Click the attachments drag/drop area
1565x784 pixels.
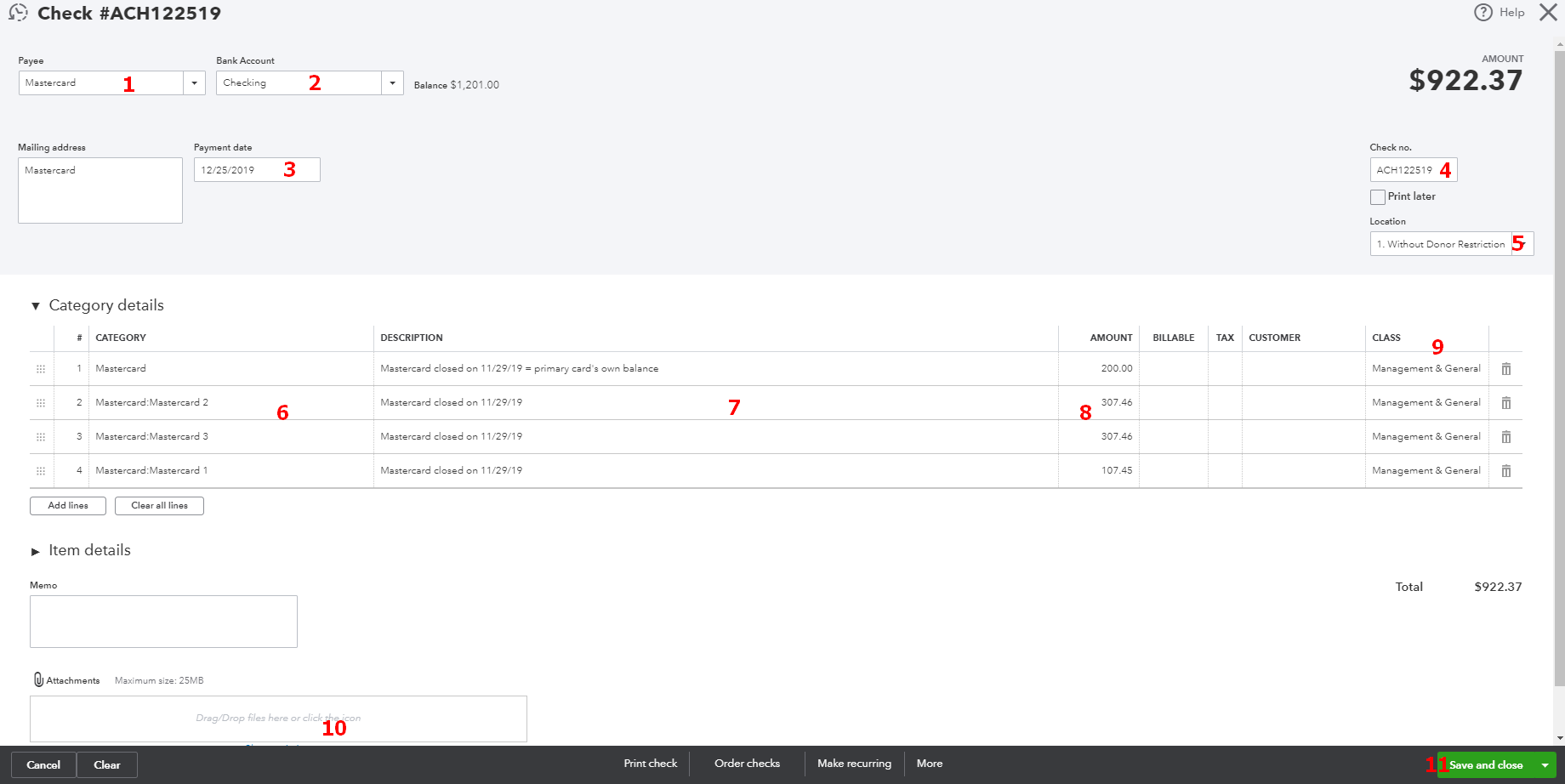[x=278, y=719]
